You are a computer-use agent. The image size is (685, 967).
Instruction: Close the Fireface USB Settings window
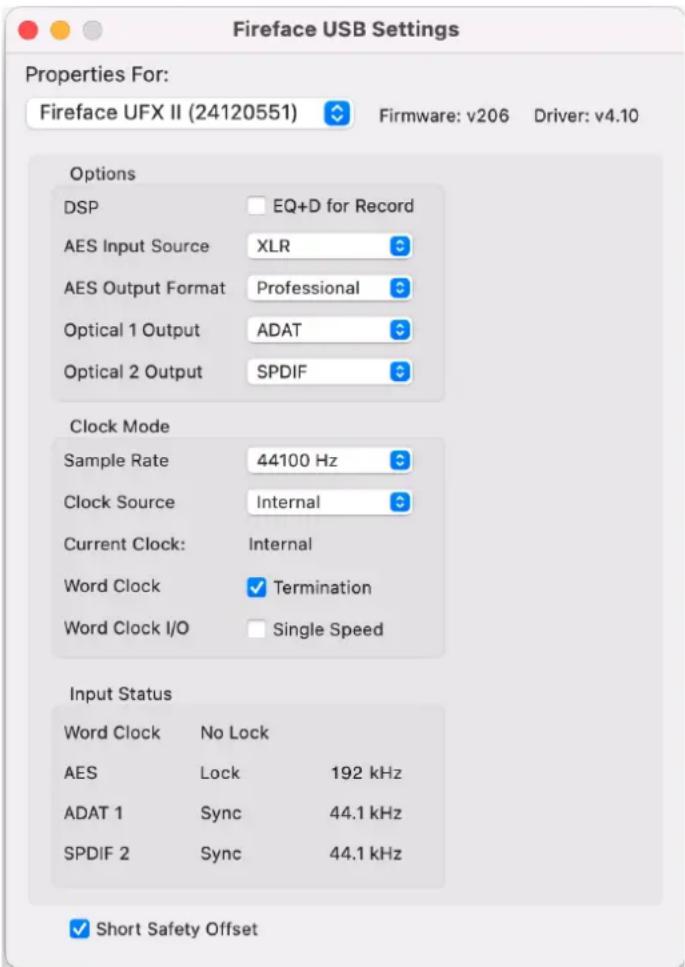coord(28,30)
